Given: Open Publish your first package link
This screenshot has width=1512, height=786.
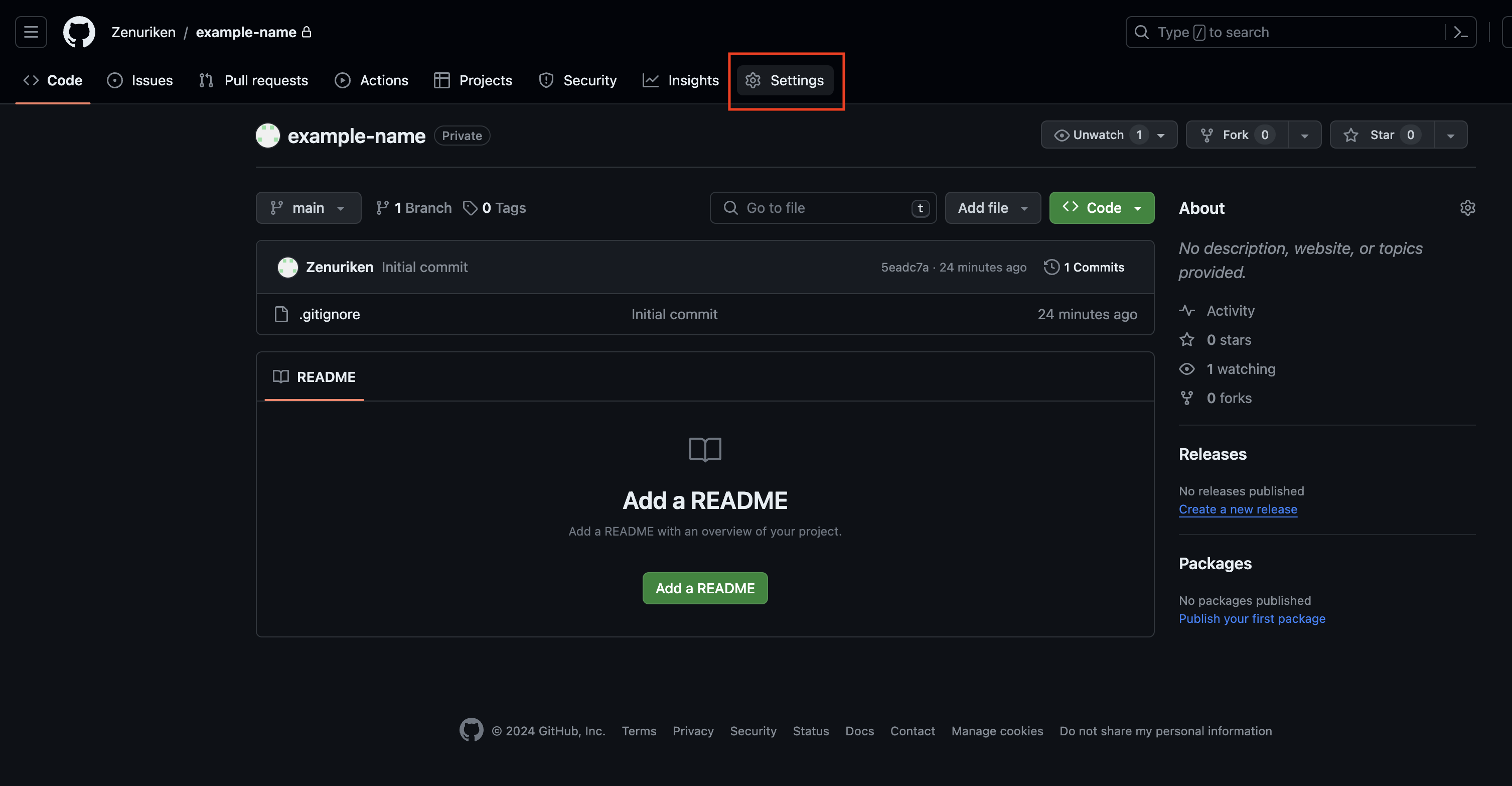Looking at the screenshot, I should (x=1252, y=618).
